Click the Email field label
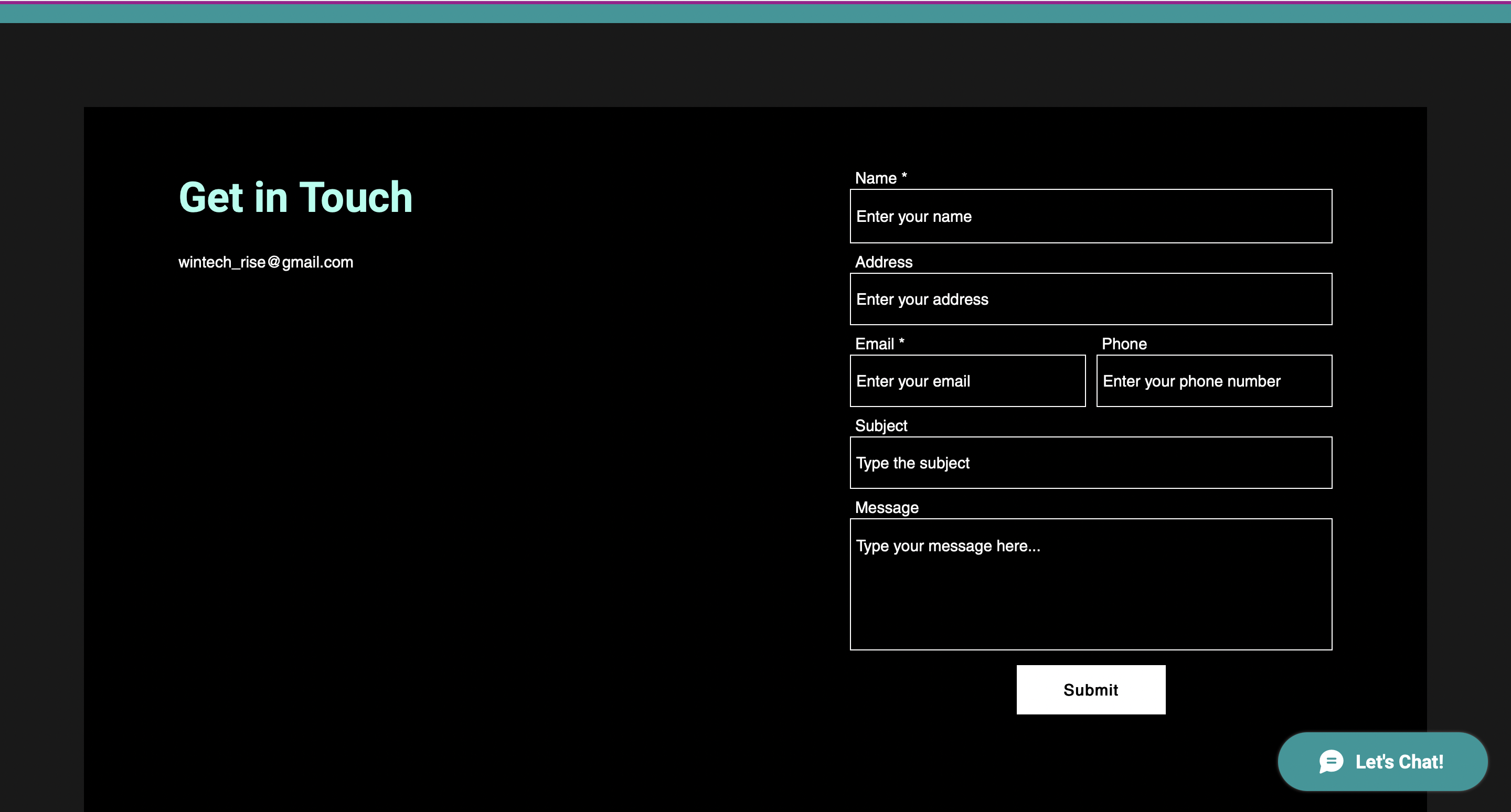The width and height of the screenshot is (1511, 812). tap(874, 344)
